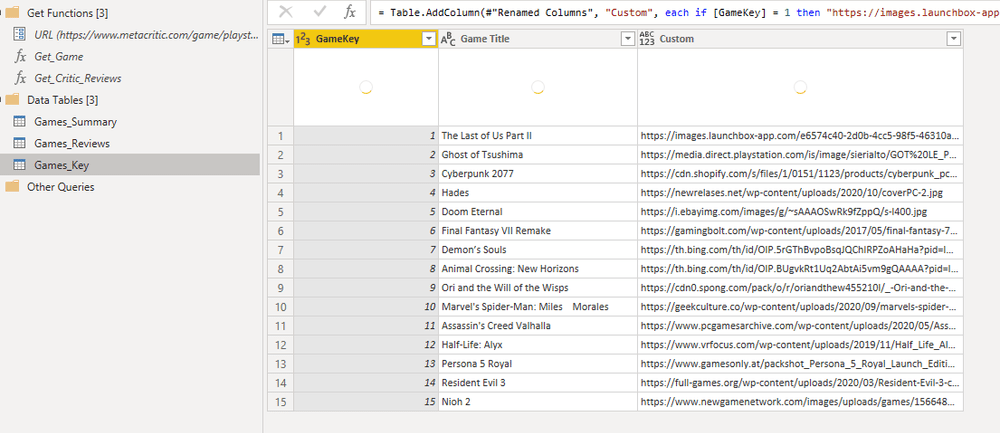
Task: Open the Custom column filter dropdown
Action: coord(953,39)
